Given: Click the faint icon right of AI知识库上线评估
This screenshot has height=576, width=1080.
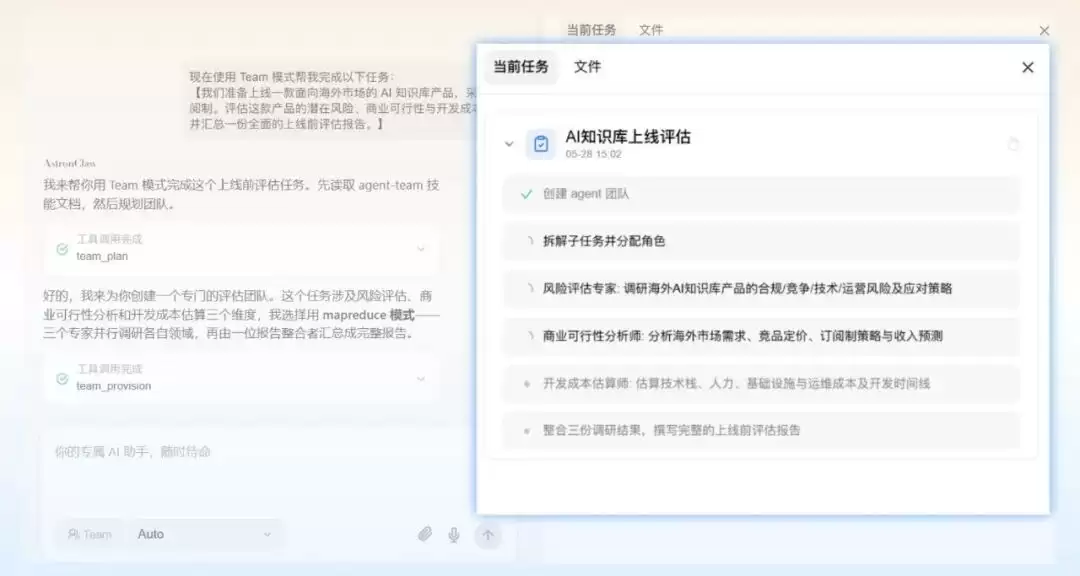Looking at the screenshot, I should point(1012,144).
